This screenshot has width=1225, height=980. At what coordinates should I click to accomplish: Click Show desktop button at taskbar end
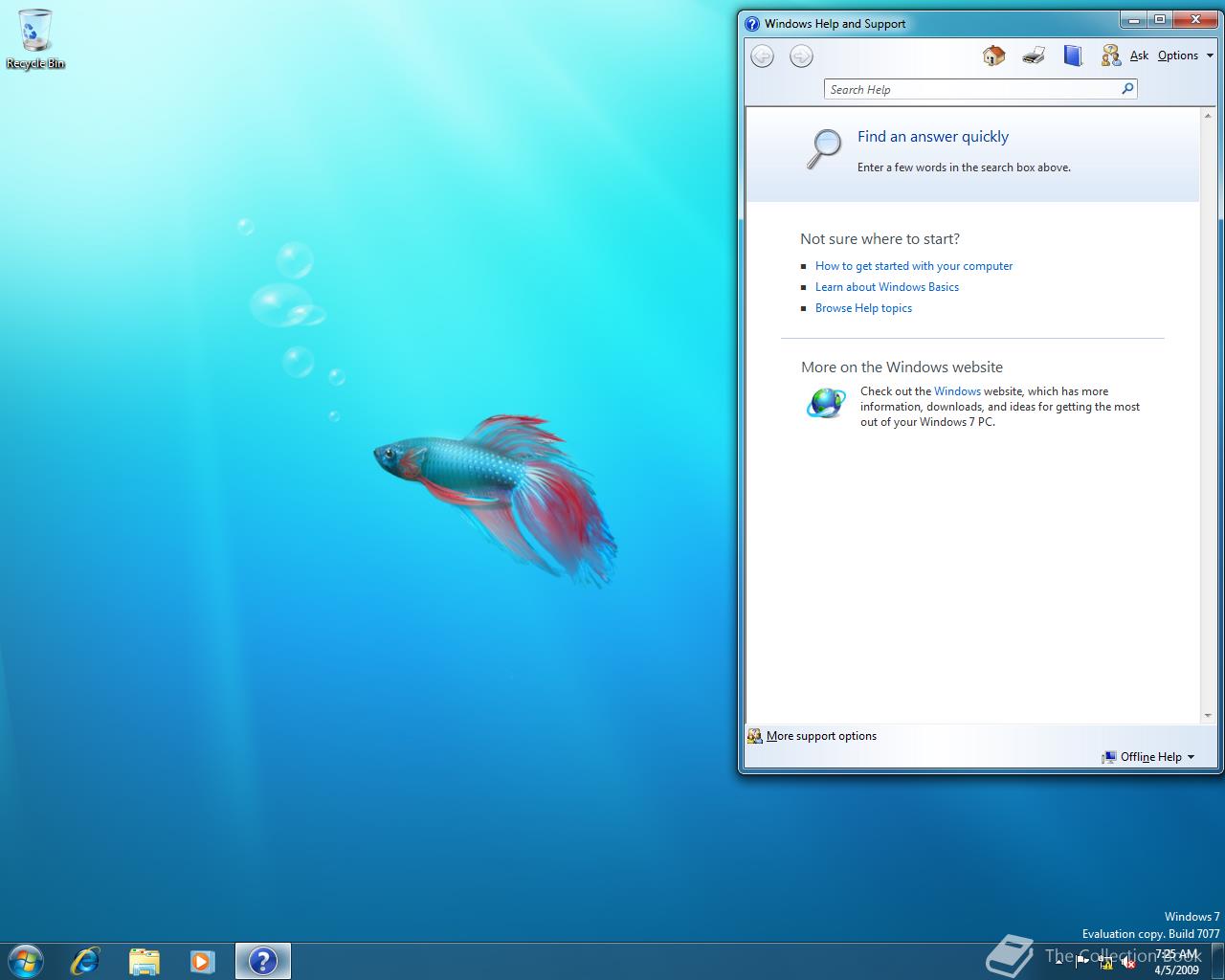point(1217,961)
